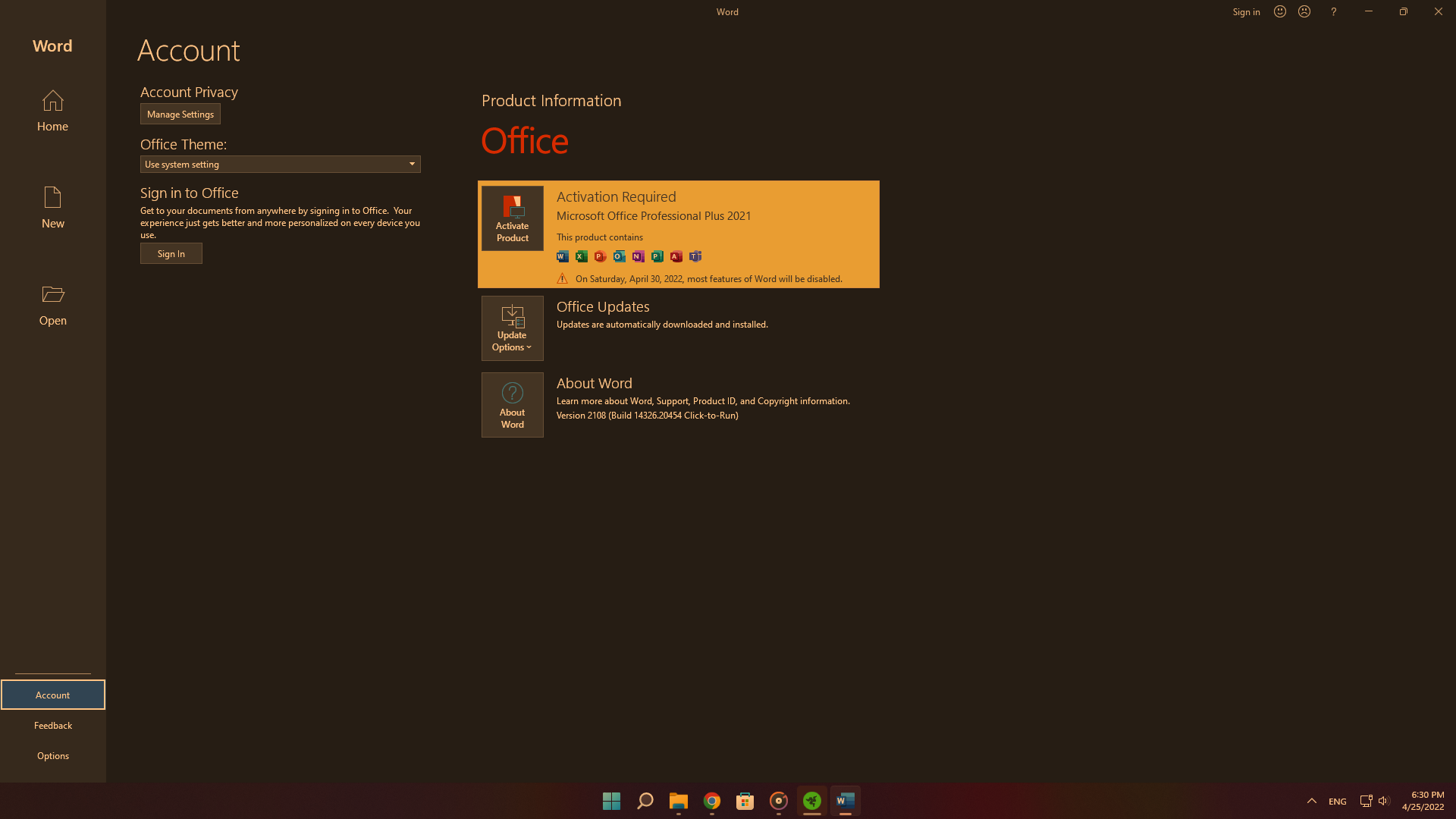
Task: Open Word Options from sidebar
Action: 52,755
